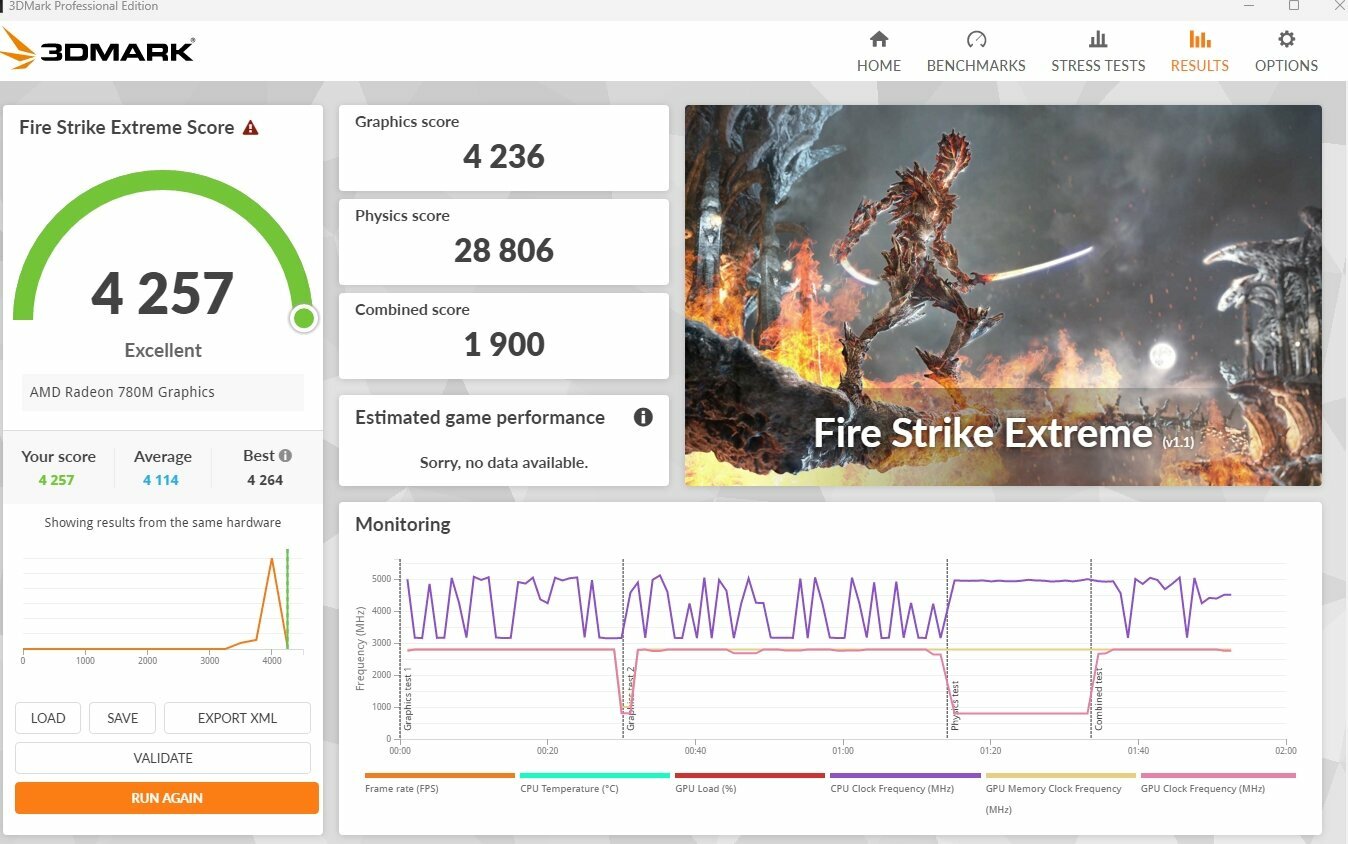Viewport: 1348px width, 844px height.
Task: Click the Monitoring heading
Action: 403,524
